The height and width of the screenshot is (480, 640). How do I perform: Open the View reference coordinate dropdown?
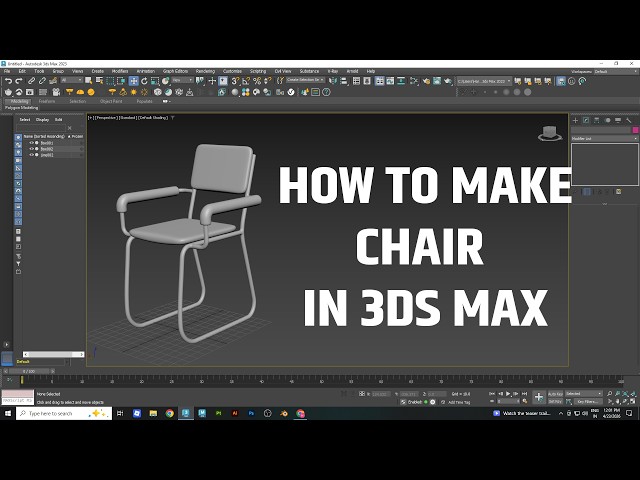click(x=182, y=80)
